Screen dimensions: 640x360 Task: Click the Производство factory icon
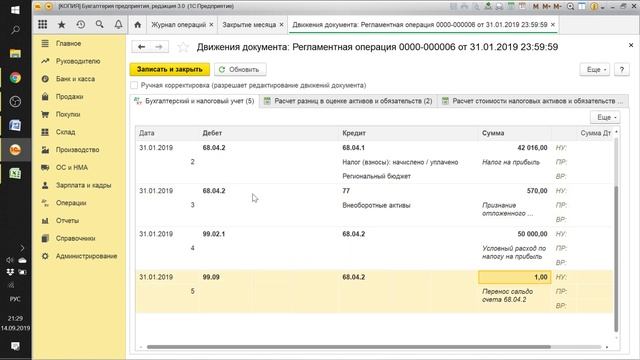tap(45, 150)
